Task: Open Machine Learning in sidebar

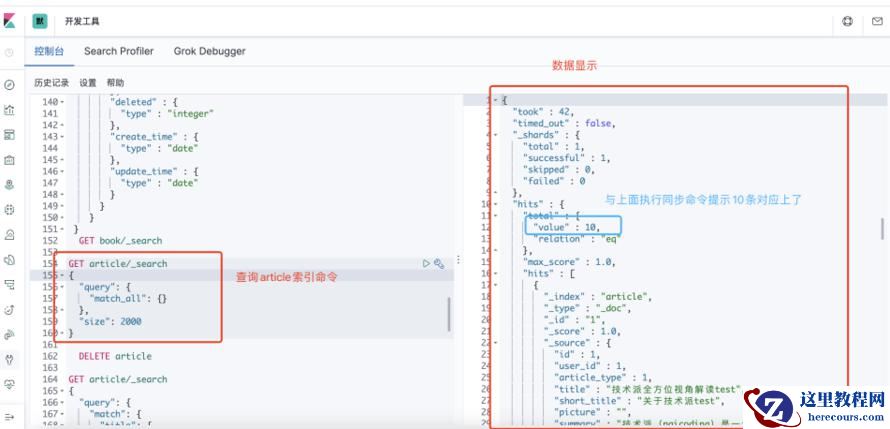Action: pos(9,210)
